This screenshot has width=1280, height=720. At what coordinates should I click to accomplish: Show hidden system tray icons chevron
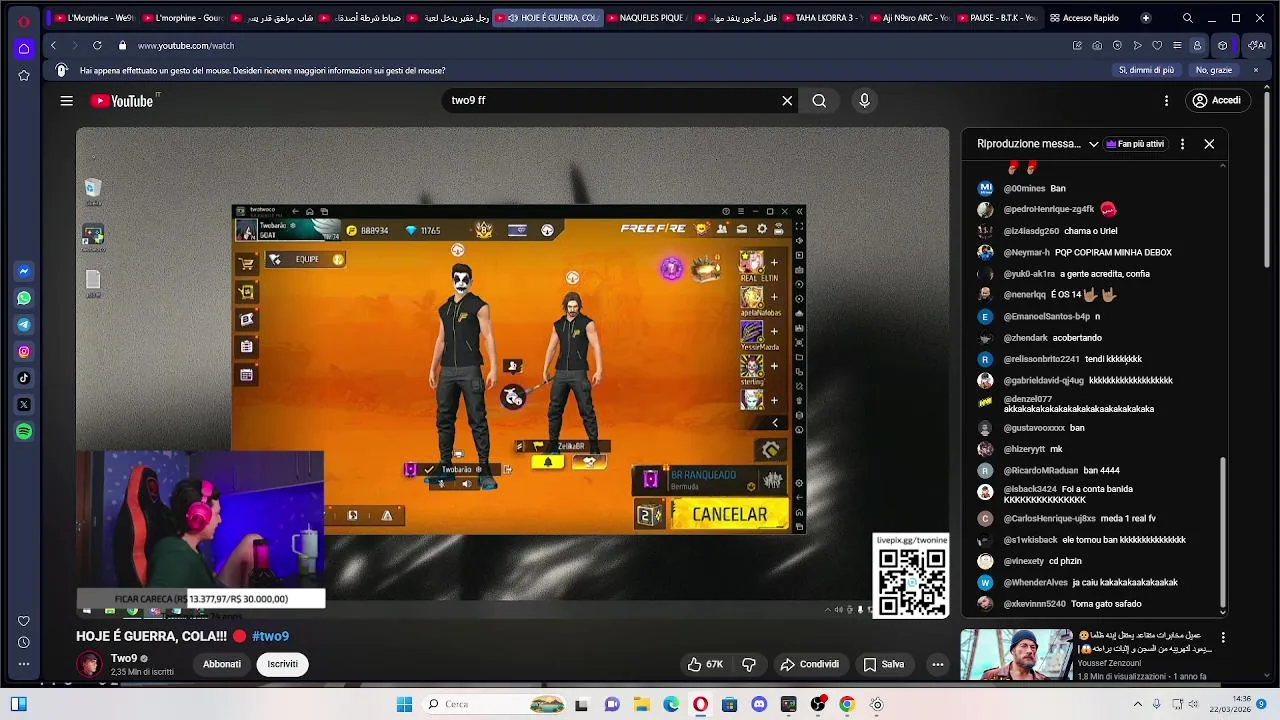point(1137,704)
